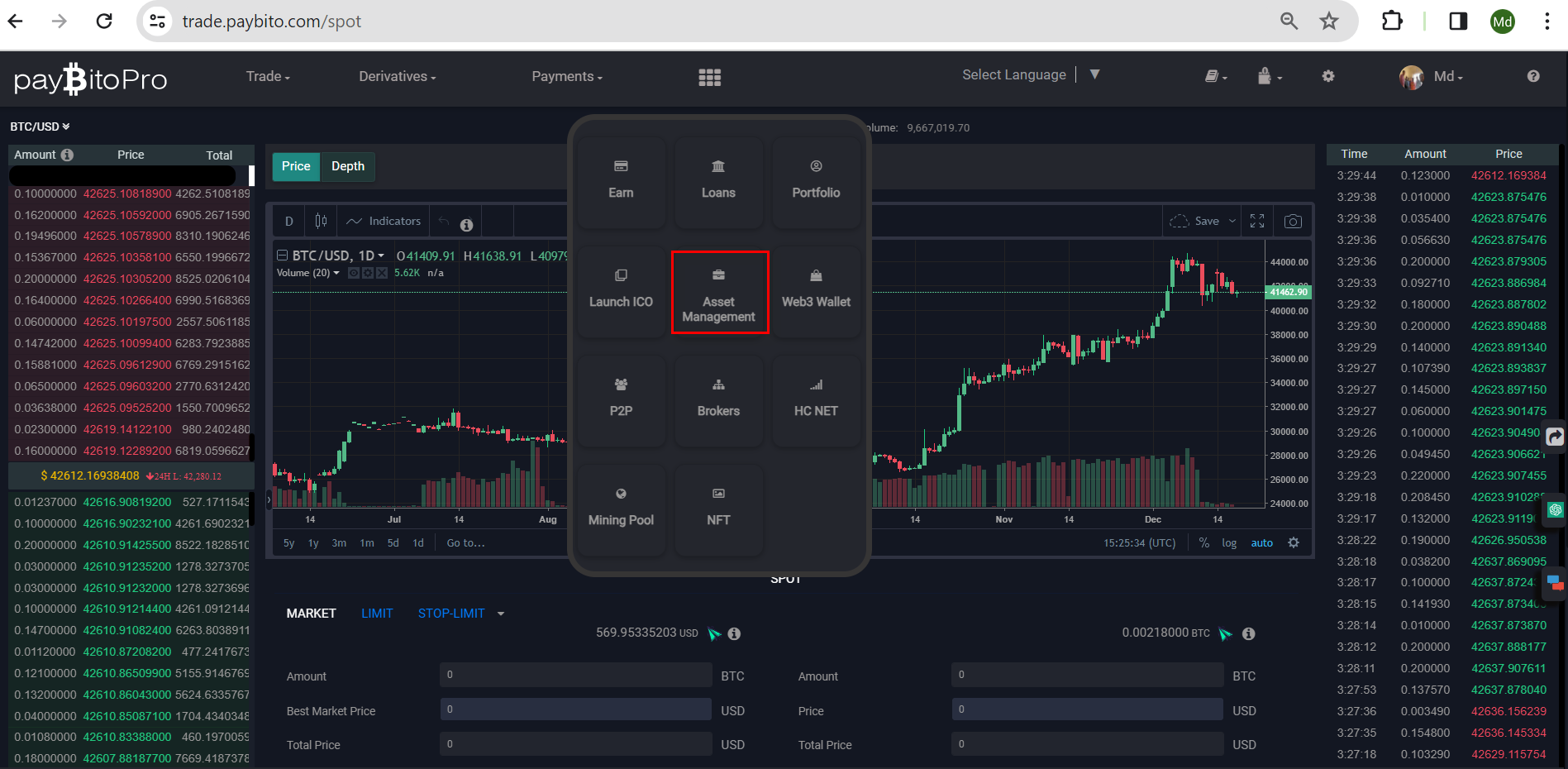Image resolution: width=1568 pixels, height=769 pixels.
Task: Set chart range to 1d
Action: click(x=418, y=542)
